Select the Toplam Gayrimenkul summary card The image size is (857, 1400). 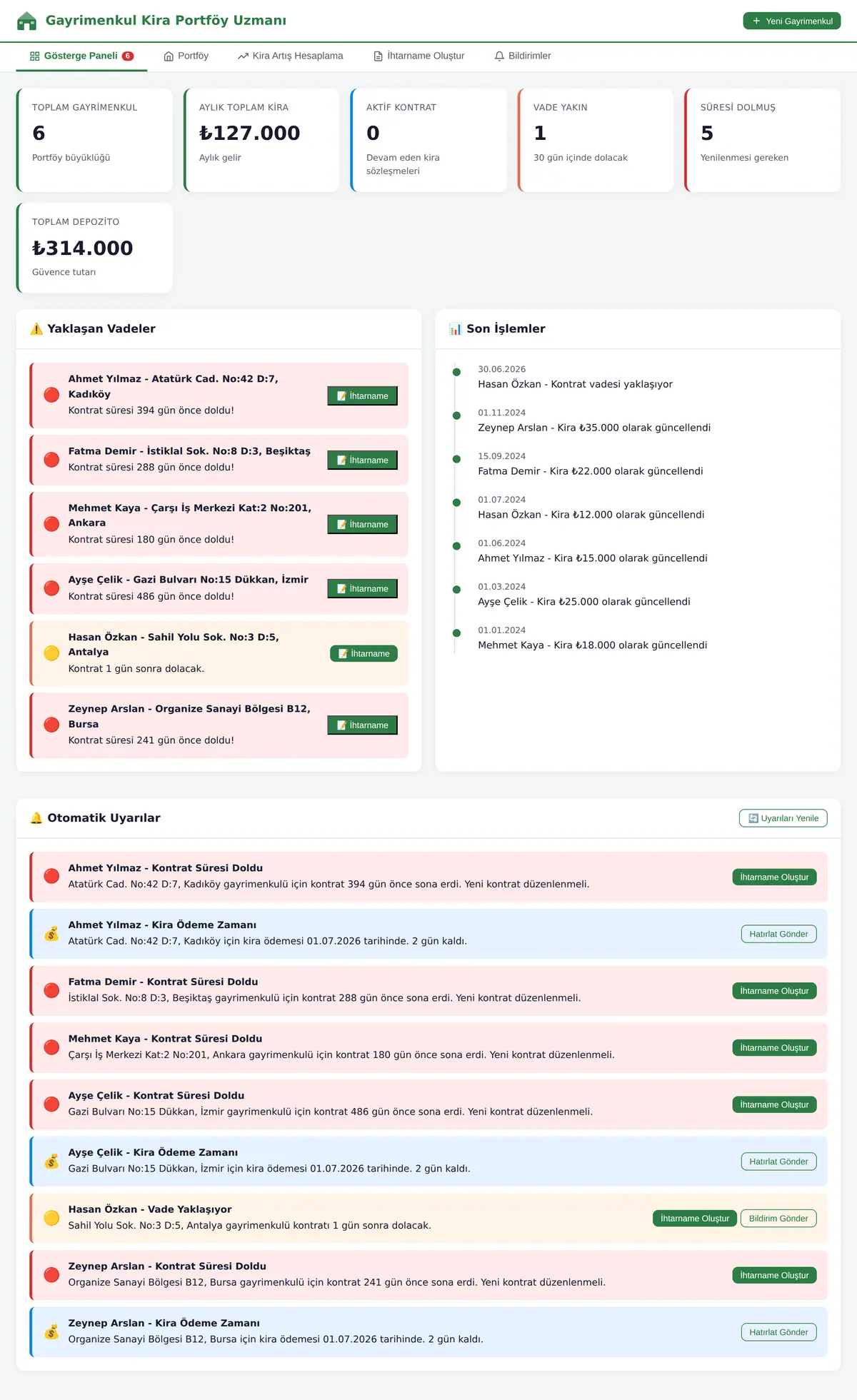coord(94,140)
